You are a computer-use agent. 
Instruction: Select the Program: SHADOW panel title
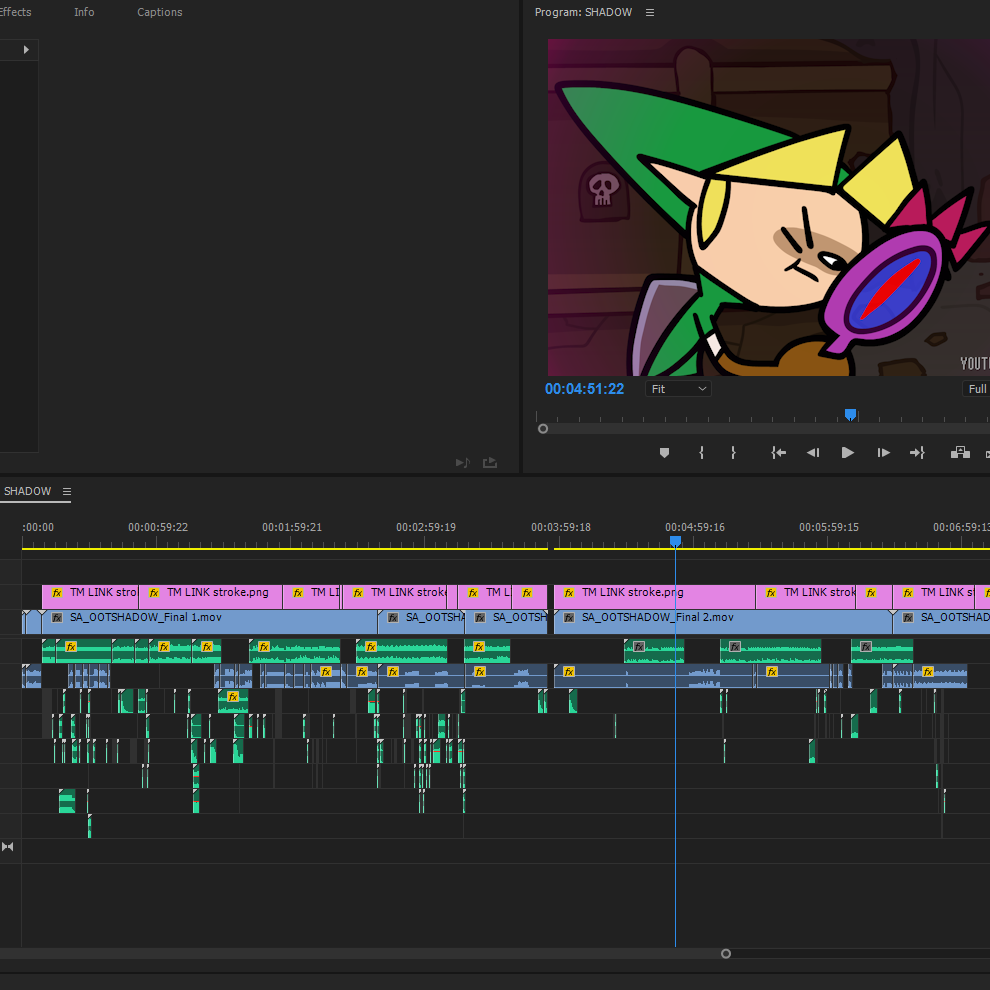click(583, 12)
